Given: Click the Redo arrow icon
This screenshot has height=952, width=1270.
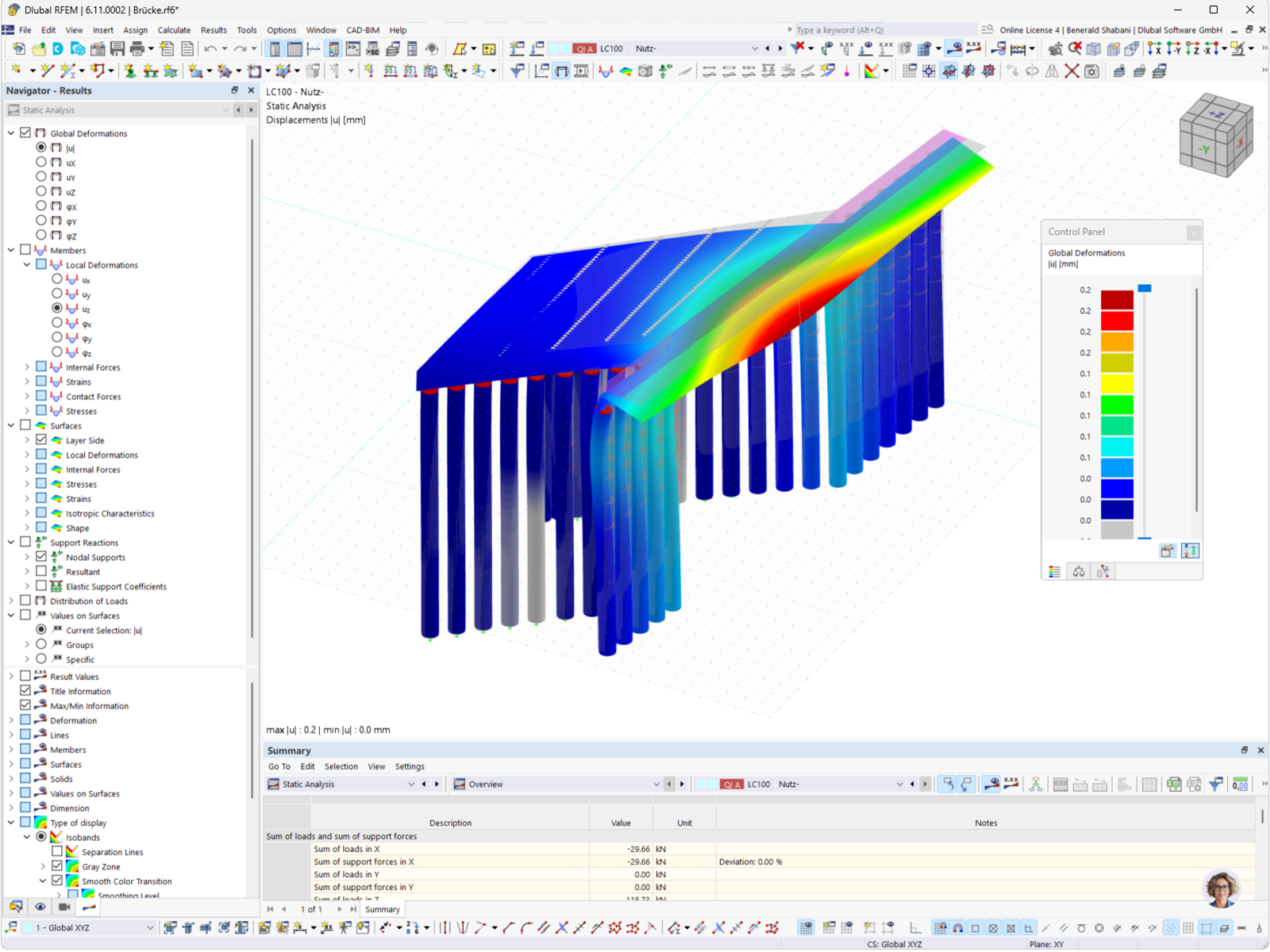Looking at the screenshot, I should [239, 49].
